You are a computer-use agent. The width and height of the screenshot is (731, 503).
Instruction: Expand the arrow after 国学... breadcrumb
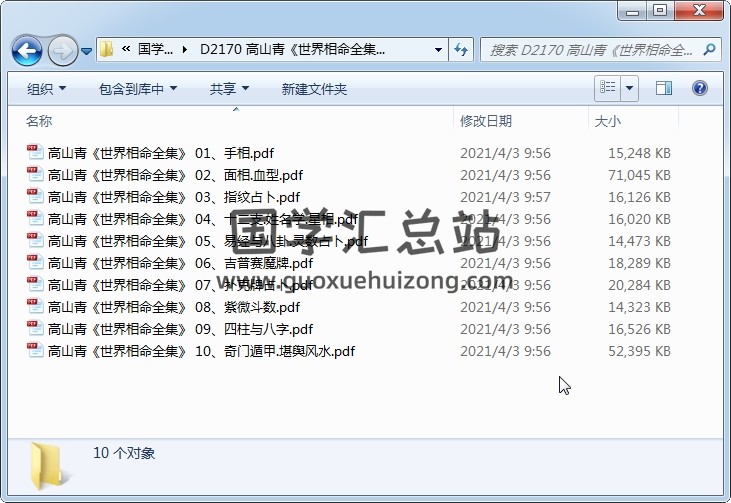click(185, 49)
